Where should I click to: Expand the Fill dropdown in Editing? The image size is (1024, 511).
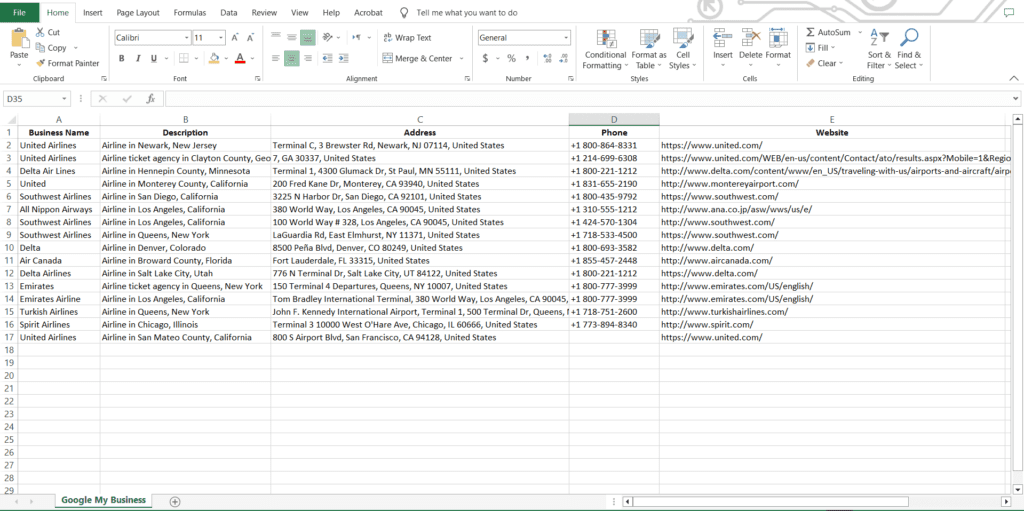833,48
